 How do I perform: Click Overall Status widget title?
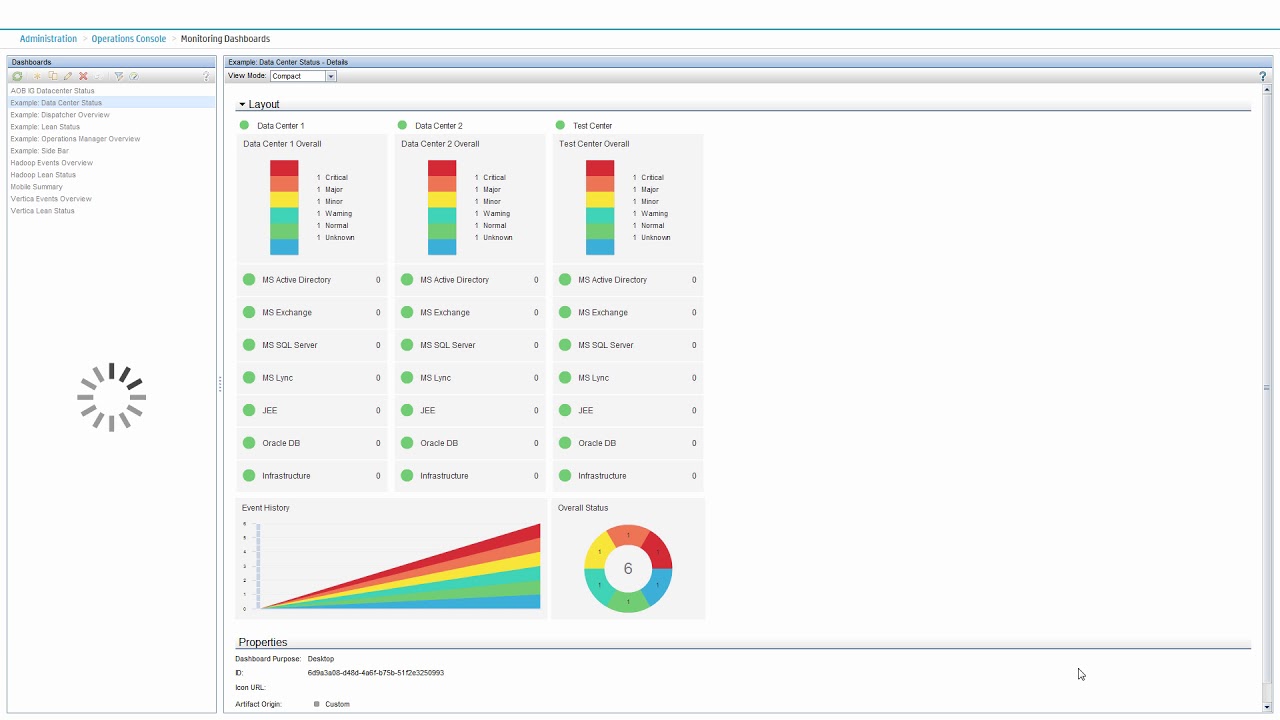[583, 508]
